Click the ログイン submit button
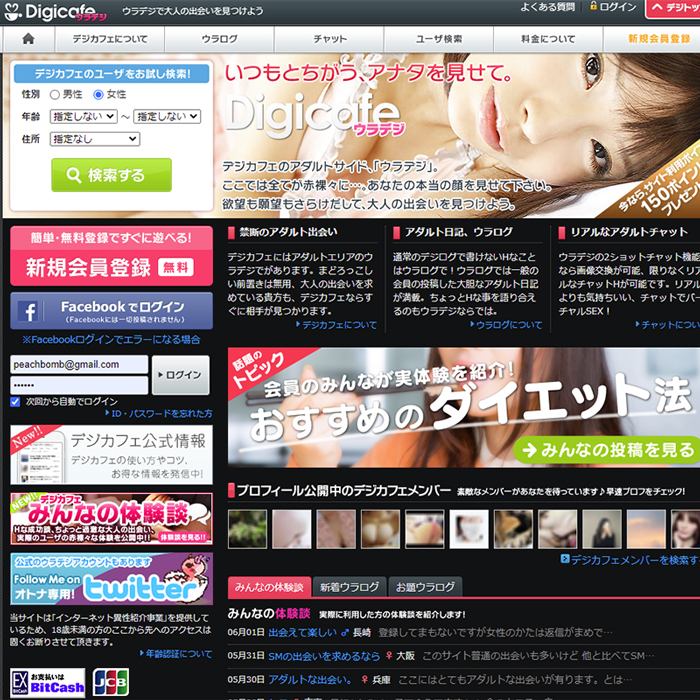This screenshot has width=700, height=700. 180,375
